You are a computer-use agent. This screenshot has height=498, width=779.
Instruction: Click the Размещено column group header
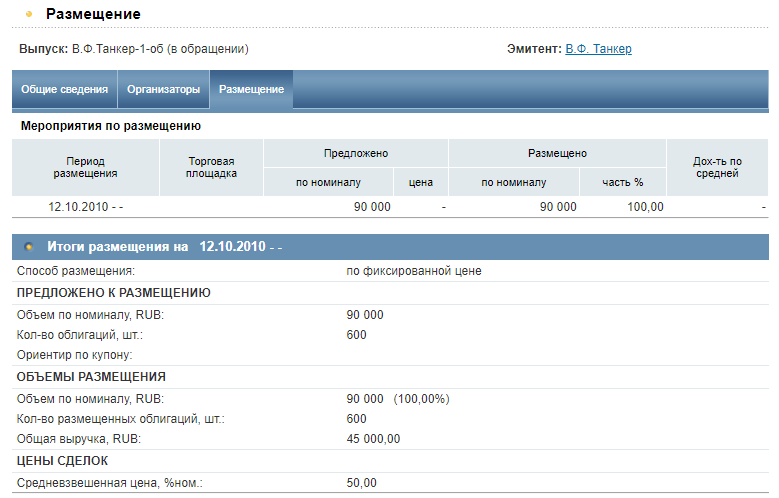pos(556,153)
